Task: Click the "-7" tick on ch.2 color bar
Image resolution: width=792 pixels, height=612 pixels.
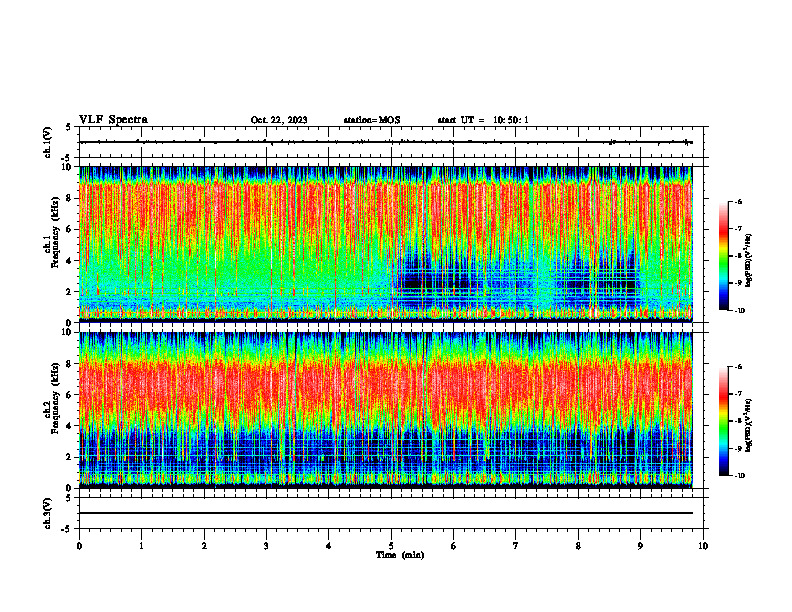Action: [x=739, y=394]
